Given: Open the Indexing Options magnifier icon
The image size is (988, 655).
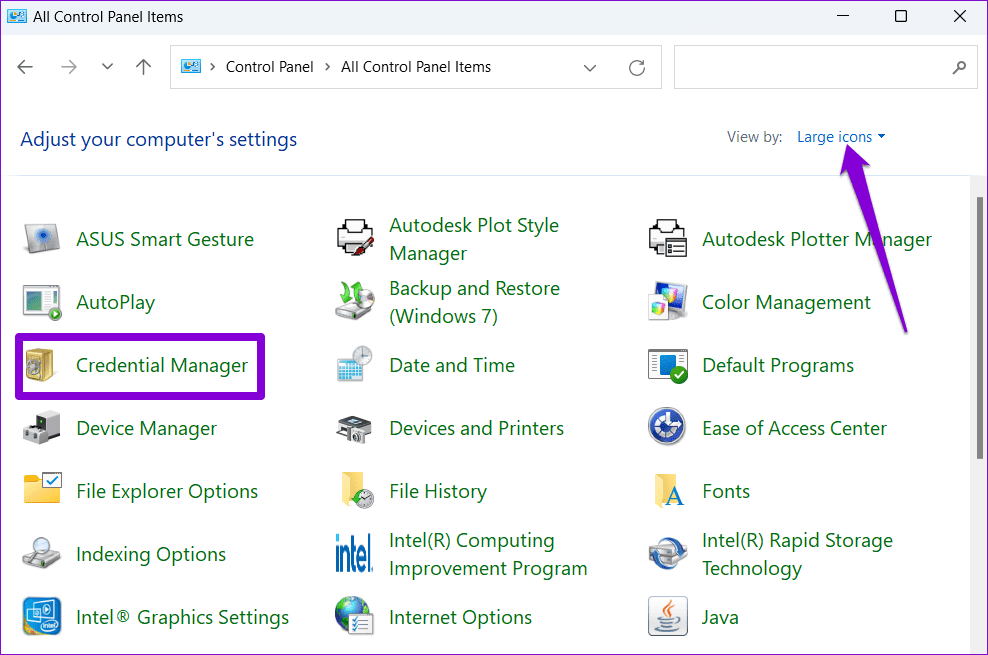Looking at the screenshot, I should click(x=42, y=553).
